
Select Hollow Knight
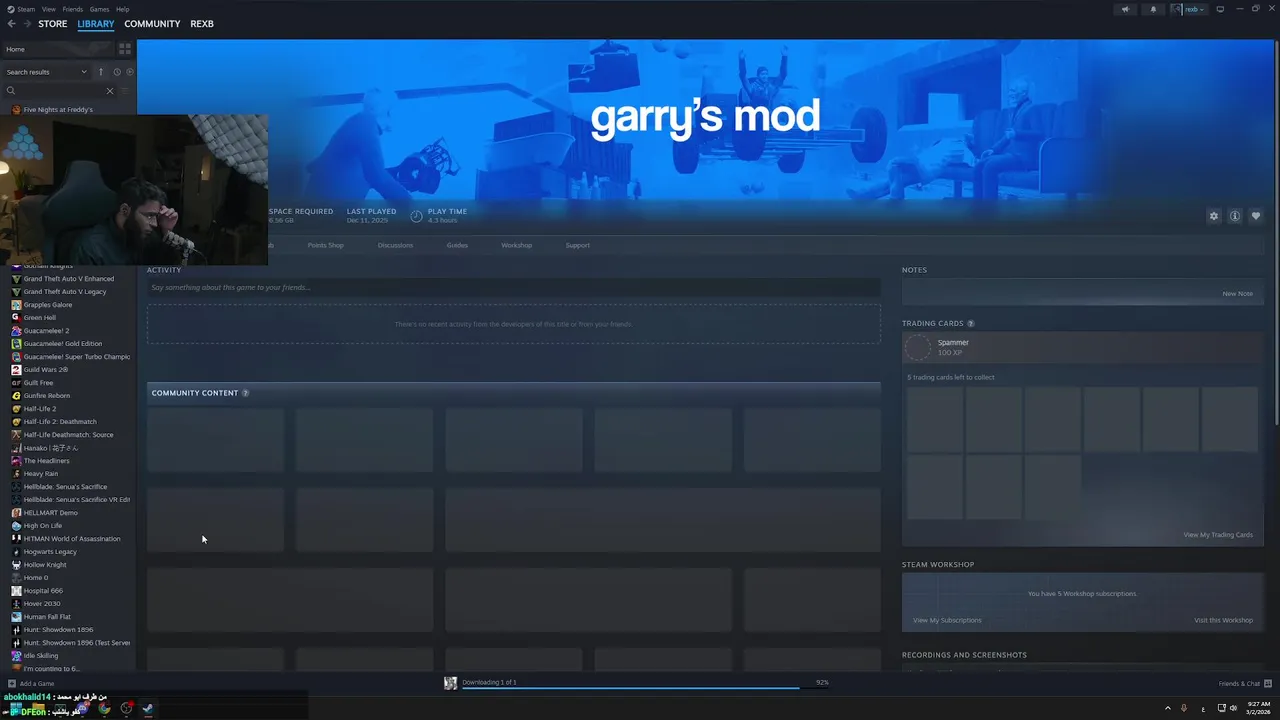coord(45,565)
